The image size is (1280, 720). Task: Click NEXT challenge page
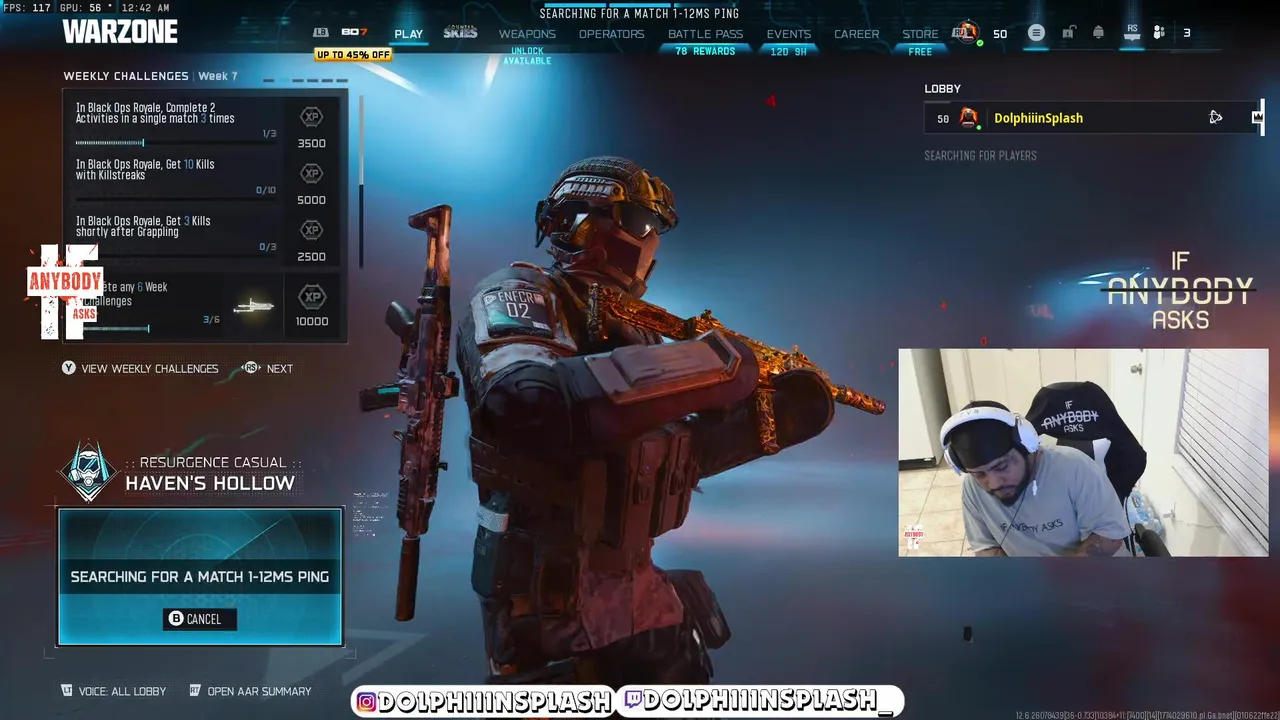pos(280,369)
